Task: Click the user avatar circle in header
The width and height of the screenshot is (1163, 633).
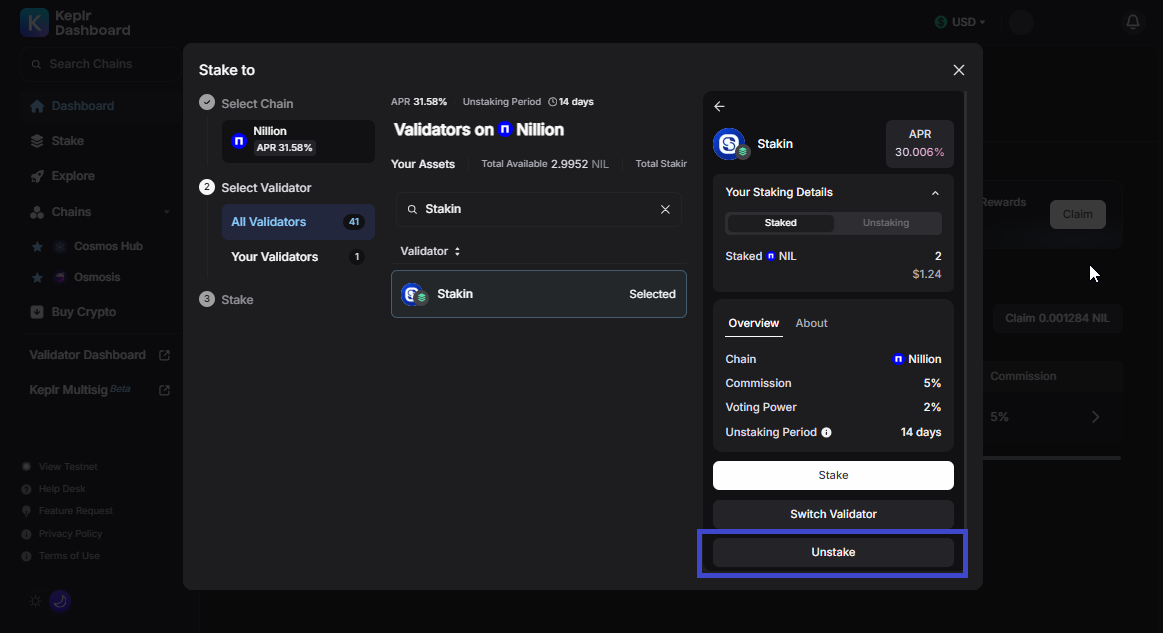Action: pos(1021,22)
